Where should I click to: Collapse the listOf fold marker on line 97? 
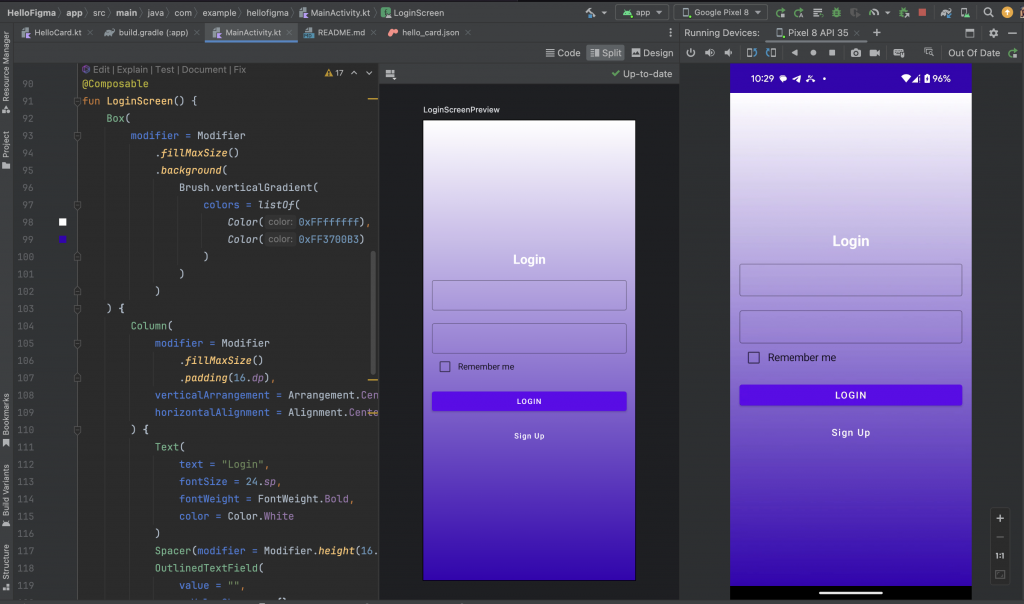pos(77,205)
